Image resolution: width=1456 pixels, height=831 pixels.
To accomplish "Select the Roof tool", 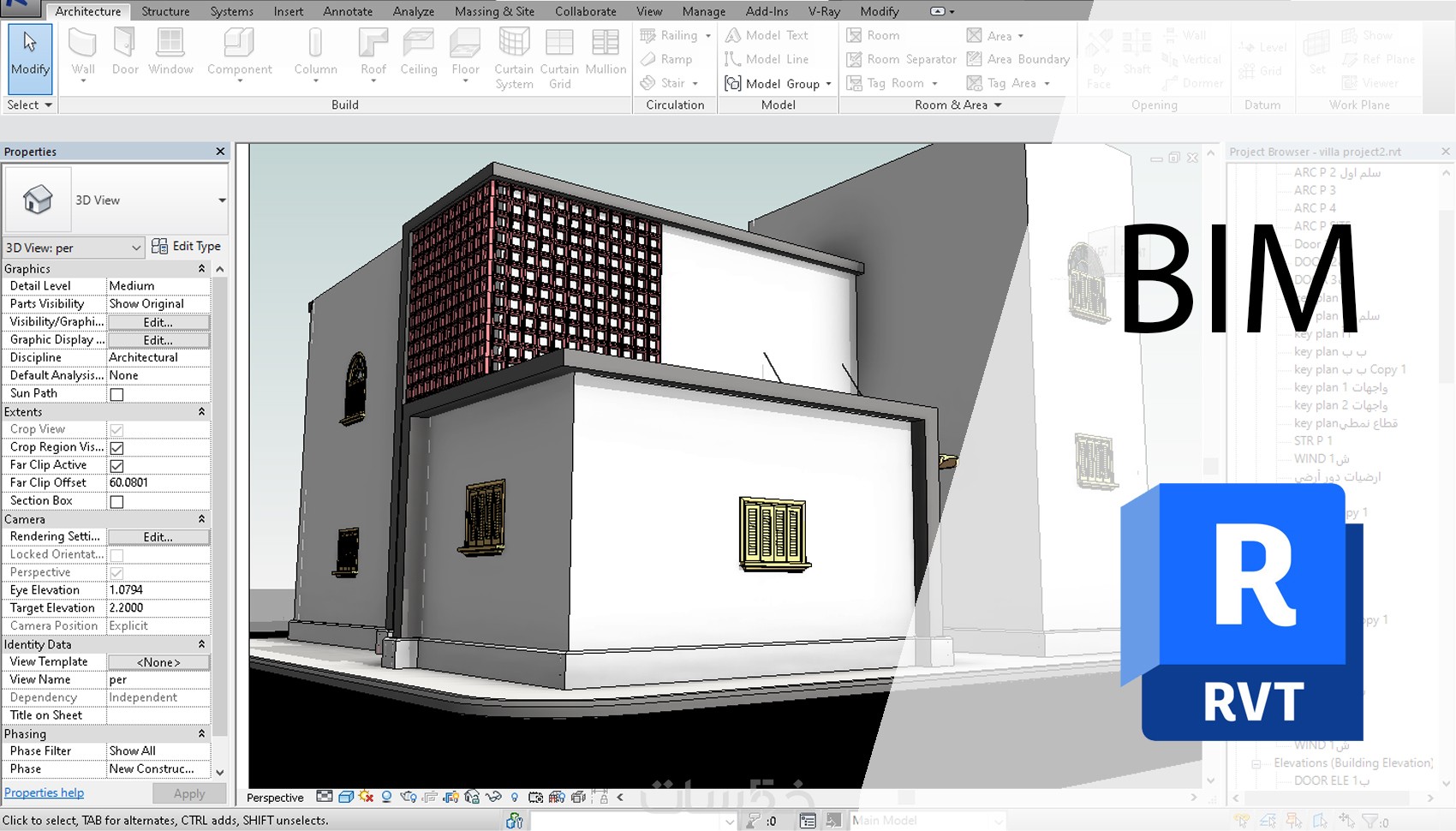I will (x=373, y=55).
